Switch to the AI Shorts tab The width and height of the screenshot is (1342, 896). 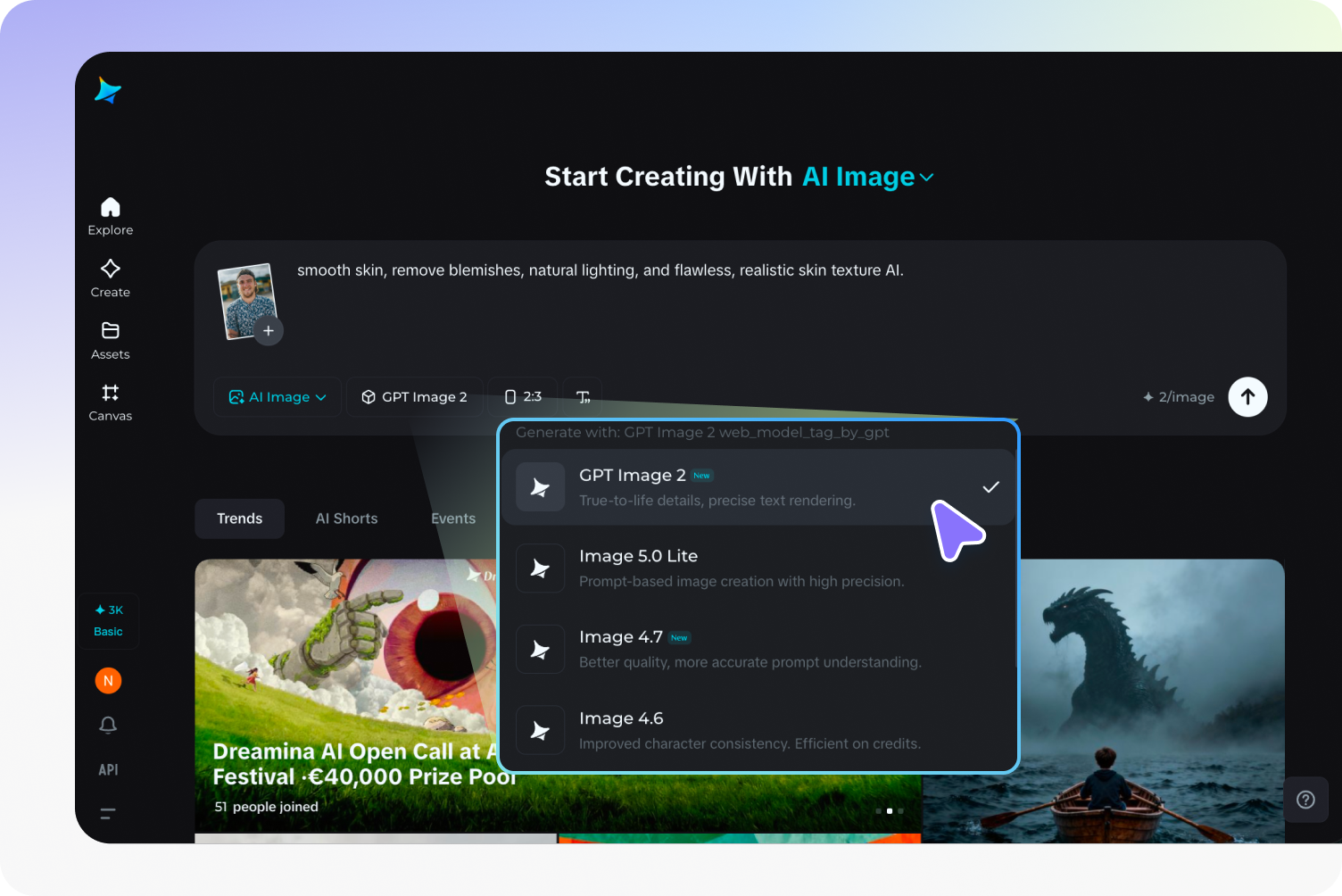click(x=346, y=519)
